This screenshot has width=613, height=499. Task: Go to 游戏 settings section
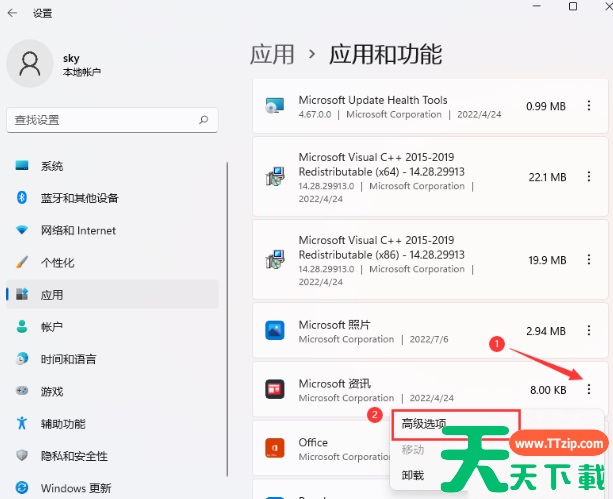point(52,391)
